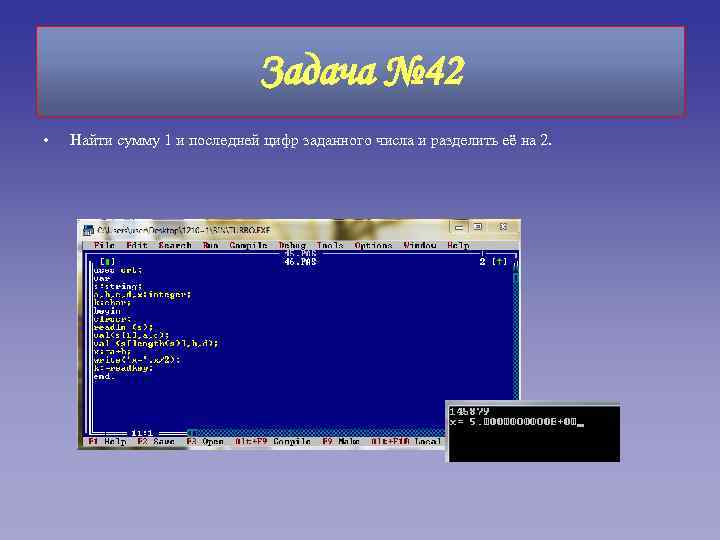Maximize the TURBO.EXE window
720x540 pixels.
[478, 227]
